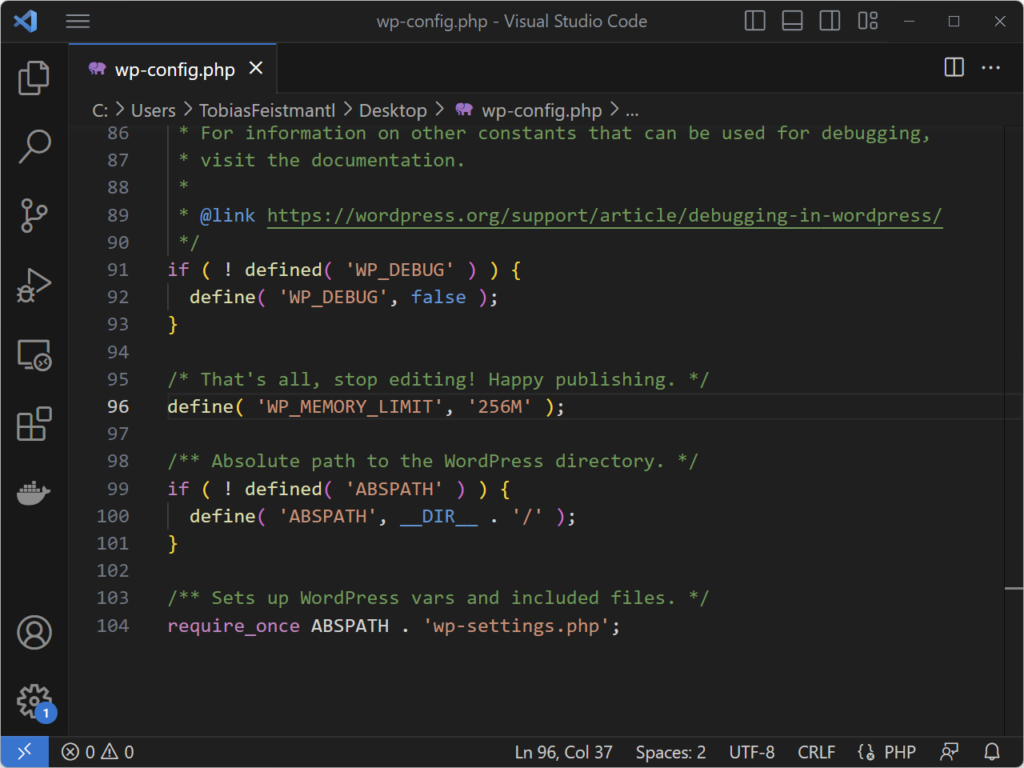The width and height of the screenshot is (1024, 768).
Task: Follow the wordpress.org debugging link
Action: (604, 215)
